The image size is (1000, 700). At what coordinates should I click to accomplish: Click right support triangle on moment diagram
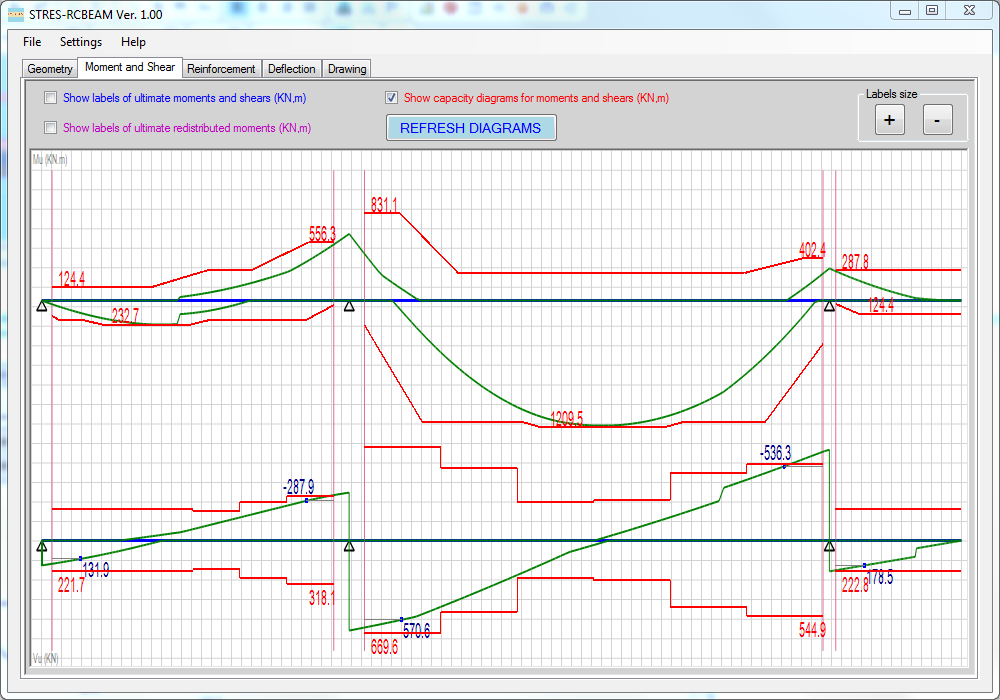[829, 307]
